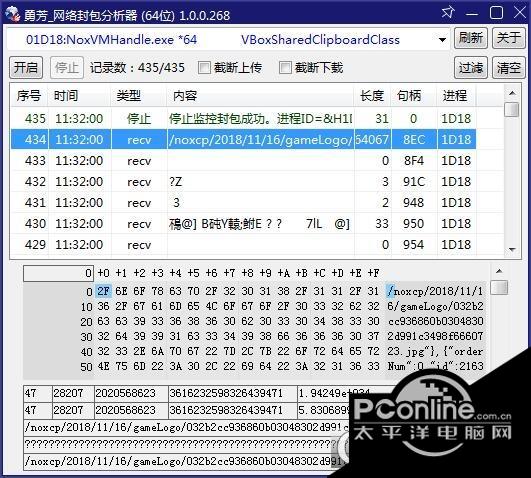Select packet row 434 with /noxcp path
This screenshot has height=478, width=531.
click(243, 139)
